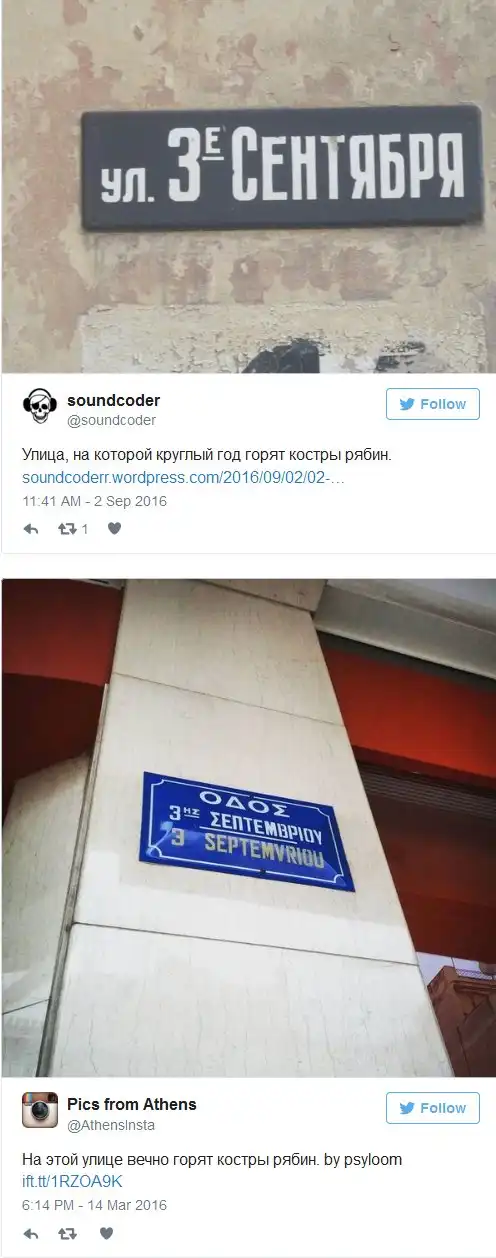The width and height of the screenshot is (496, 1258).
Task: Like the soundcoder tweet with heart icon
Action: tap(114, 529)
